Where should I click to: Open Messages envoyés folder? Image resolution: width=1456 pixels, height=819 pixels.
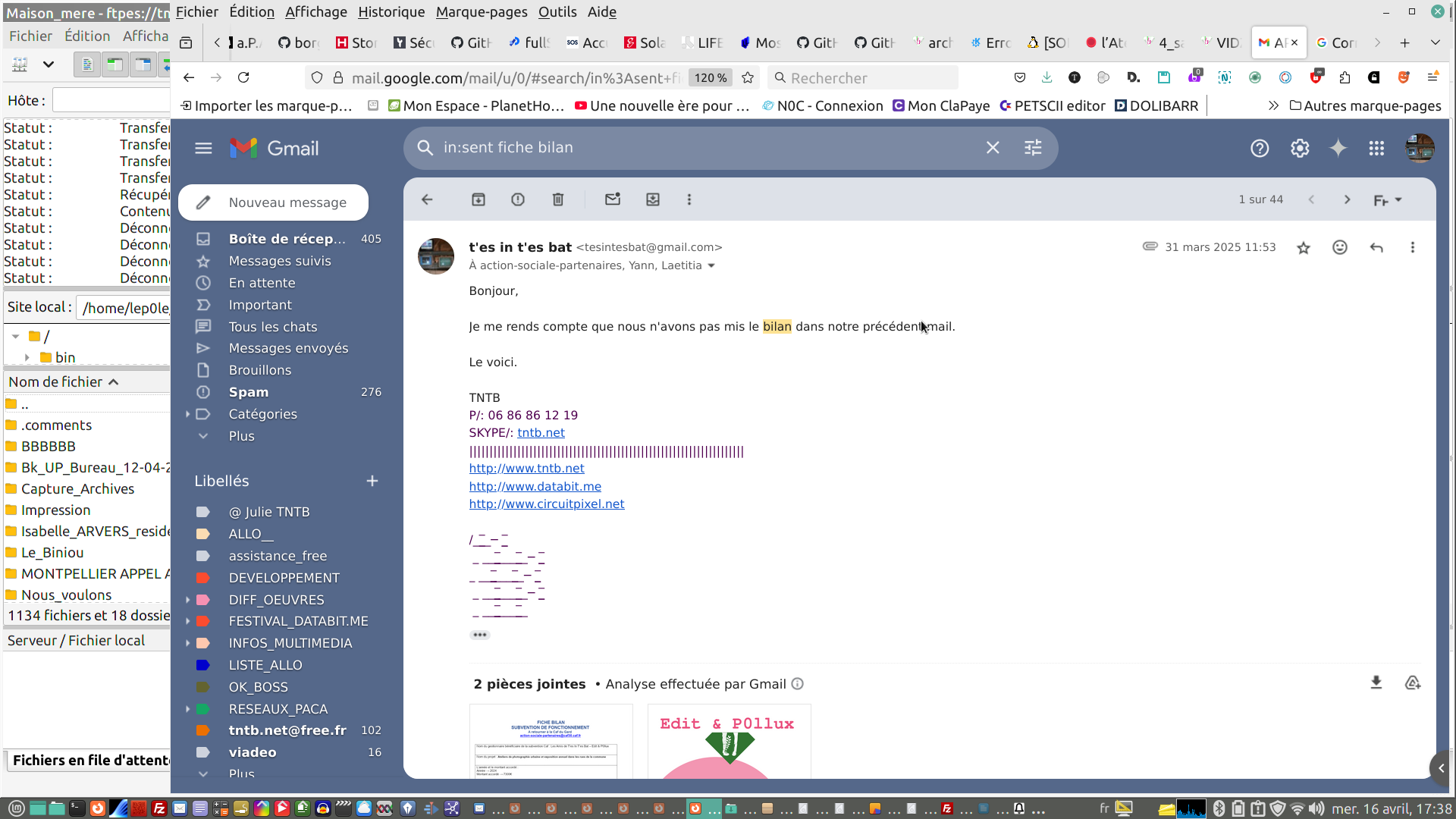click(x=288, y=348)
